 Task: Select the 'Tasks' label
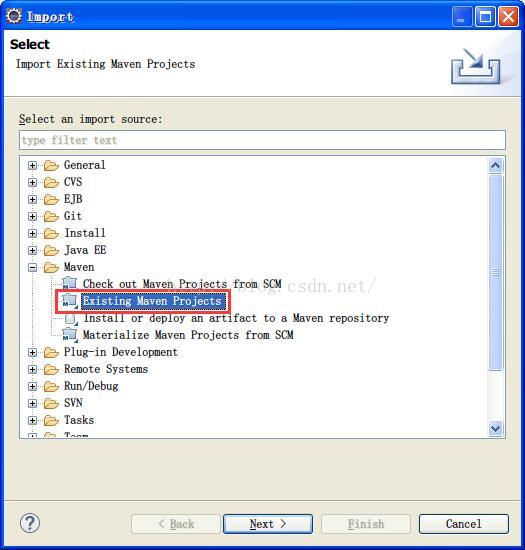tap(79, 420)
